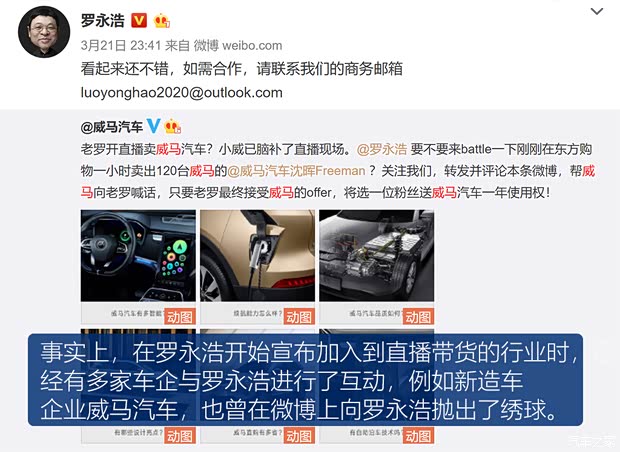This screenshot has width=620, height=452.
Task: Click the blue V badge beside 威马汽车
Action: [x=154, y=126]
